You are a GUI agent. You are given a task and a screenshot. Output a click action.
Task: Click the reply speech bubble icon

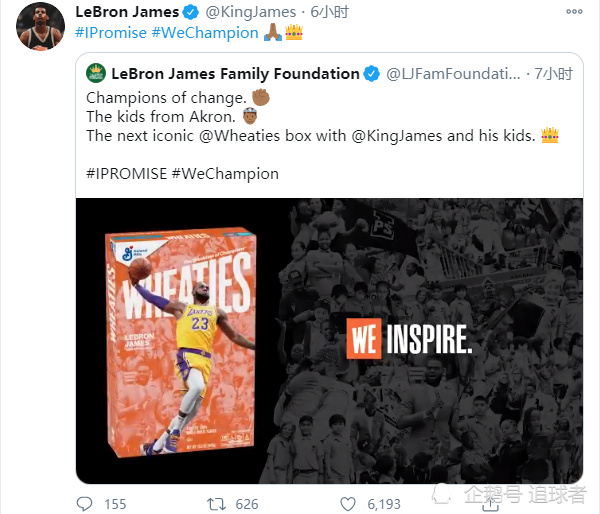click(x=86, y=503)
